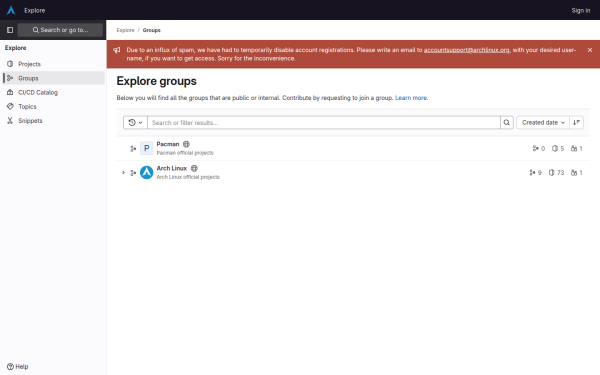Open the Pacman group
600x375 pixels.
pyautogui.click(x=168, y=144)
